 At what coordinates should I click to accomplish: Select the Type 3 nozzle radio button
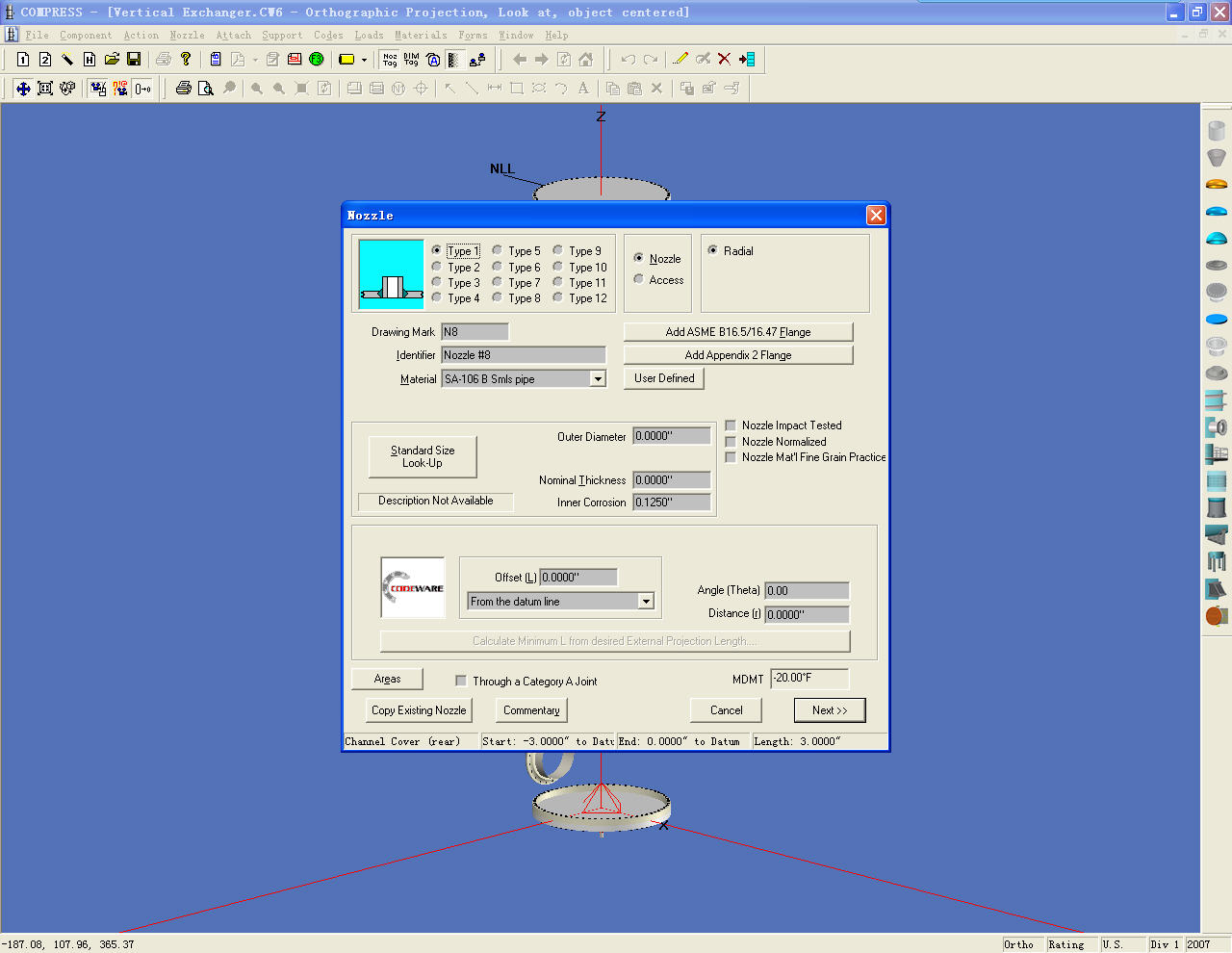pyautogui.click(x=437, y=282)
